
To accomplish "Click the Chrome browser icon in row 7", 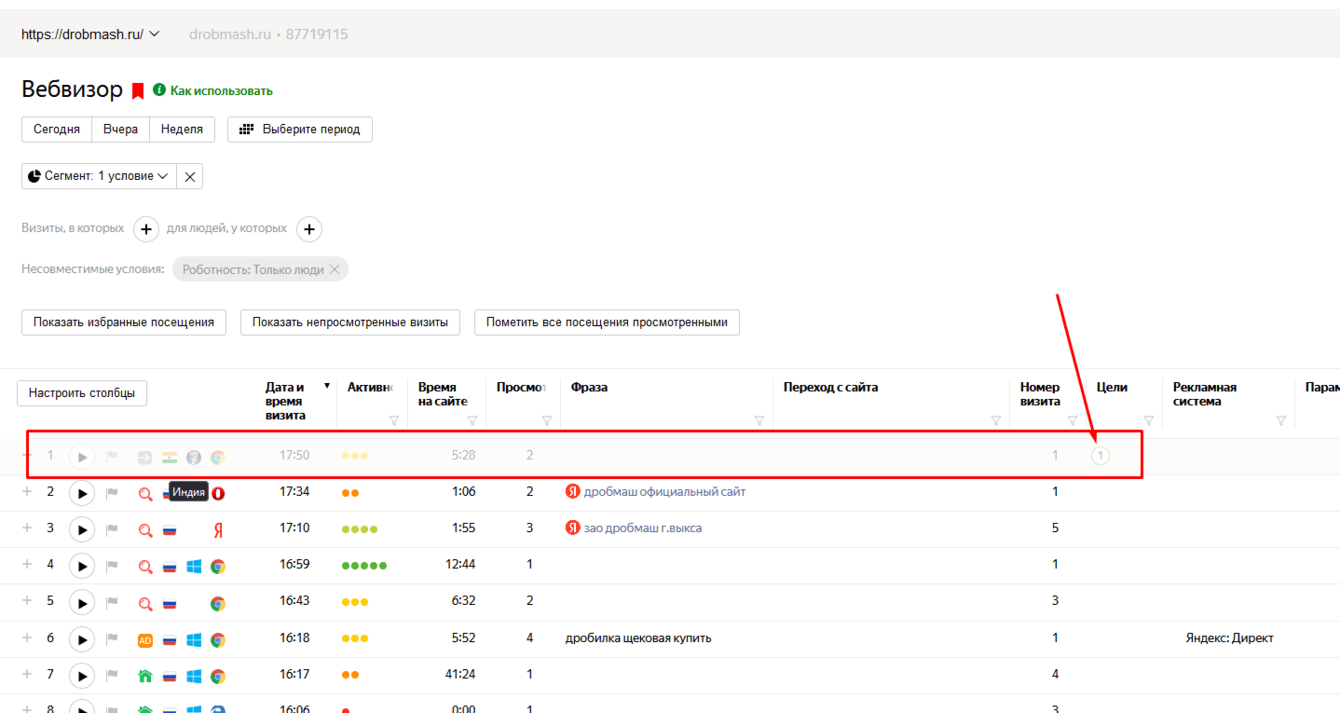I will click(x=218, y=676).
